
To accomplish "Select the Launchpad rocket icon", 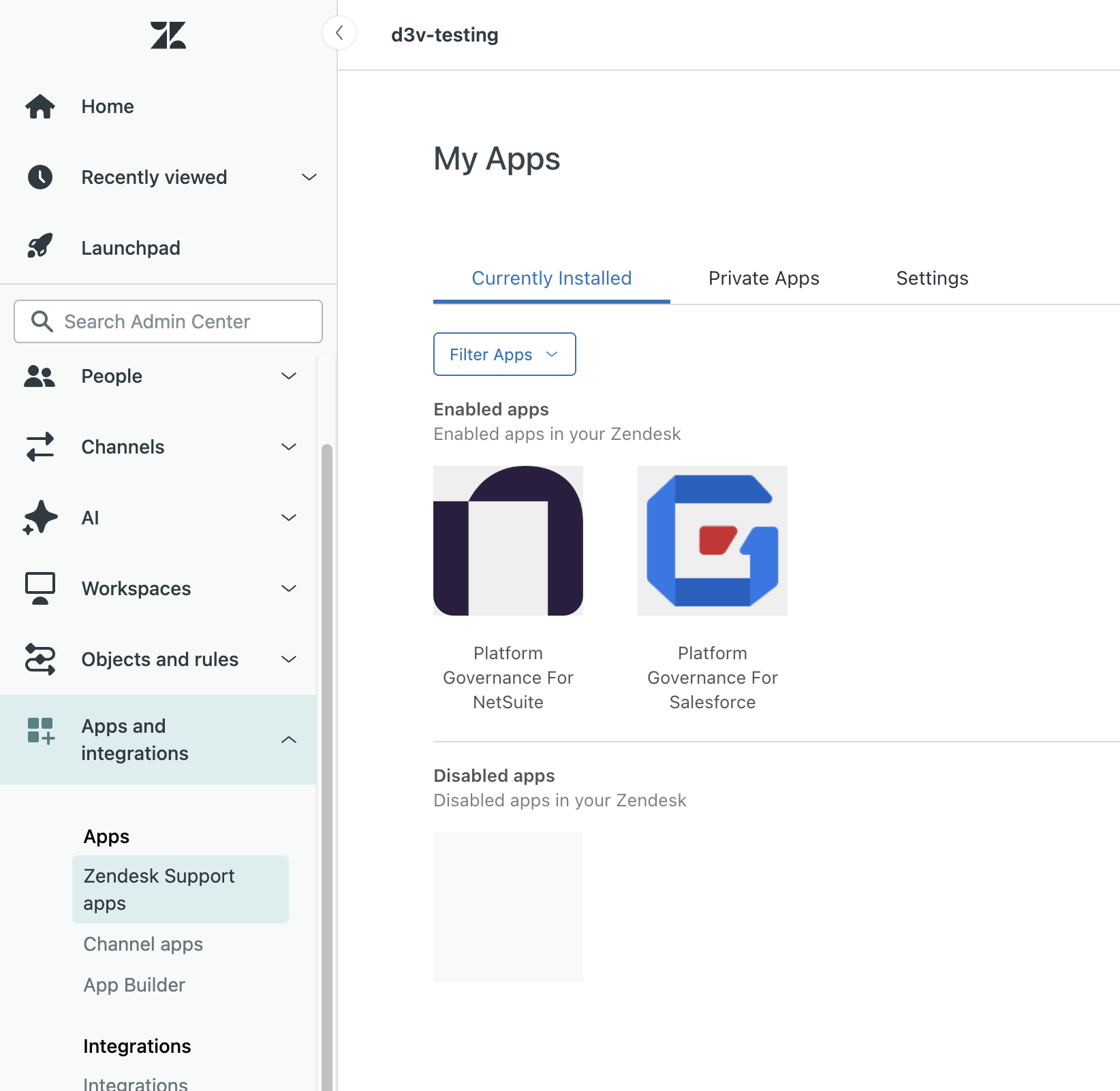I will point(40,247).
